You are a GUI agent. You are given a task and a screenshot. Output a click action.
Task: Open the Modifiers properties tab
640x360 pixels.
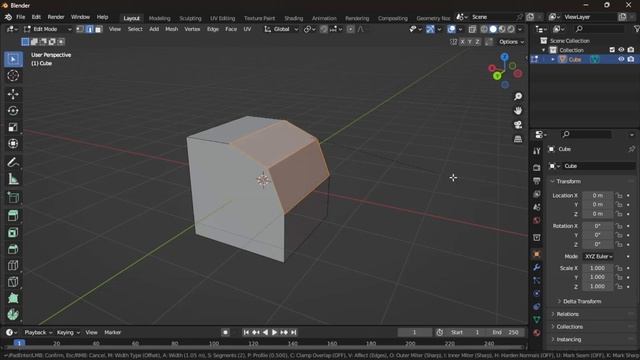tap(537, 267)
